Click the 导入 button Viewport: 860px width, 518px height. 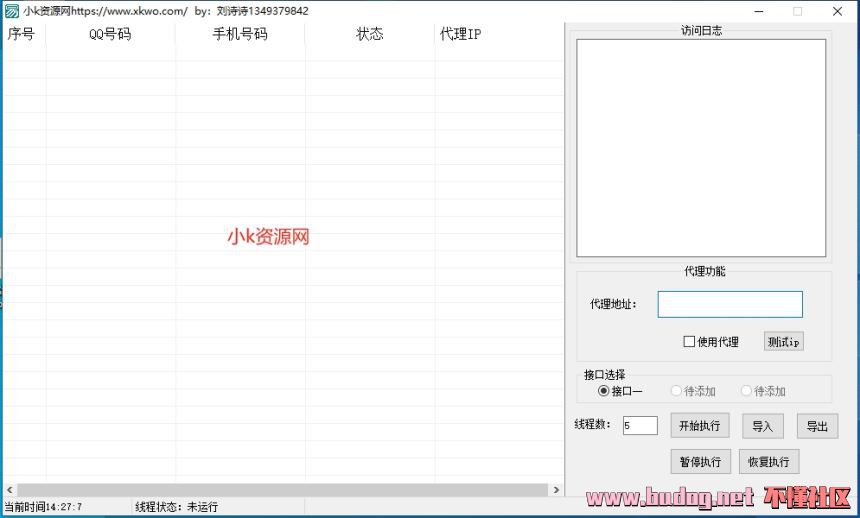(762, 426)
